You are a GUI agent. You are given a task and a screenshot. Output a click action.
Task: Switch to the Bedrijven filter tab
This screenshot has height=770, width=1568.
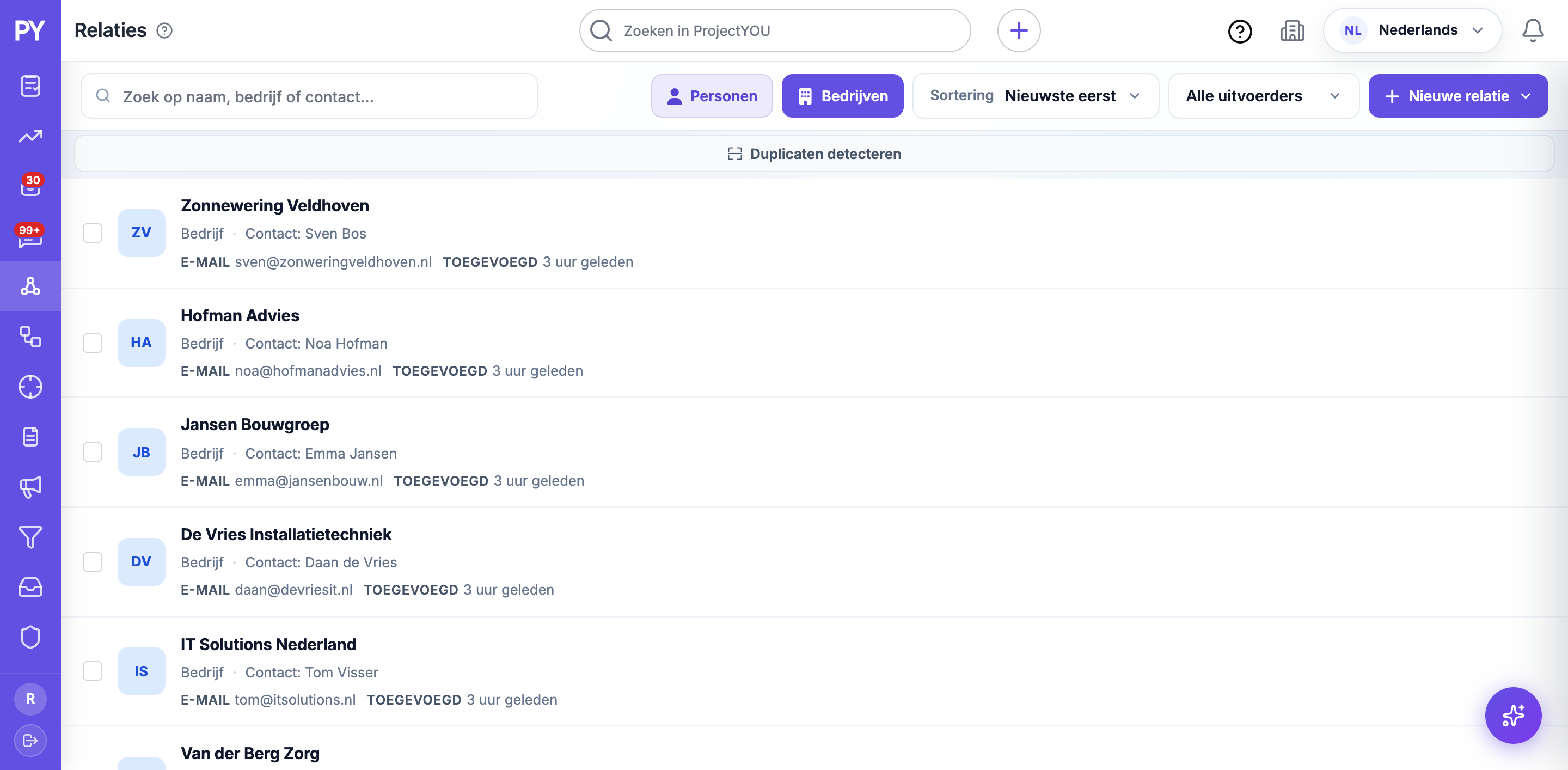coord(842,95)
